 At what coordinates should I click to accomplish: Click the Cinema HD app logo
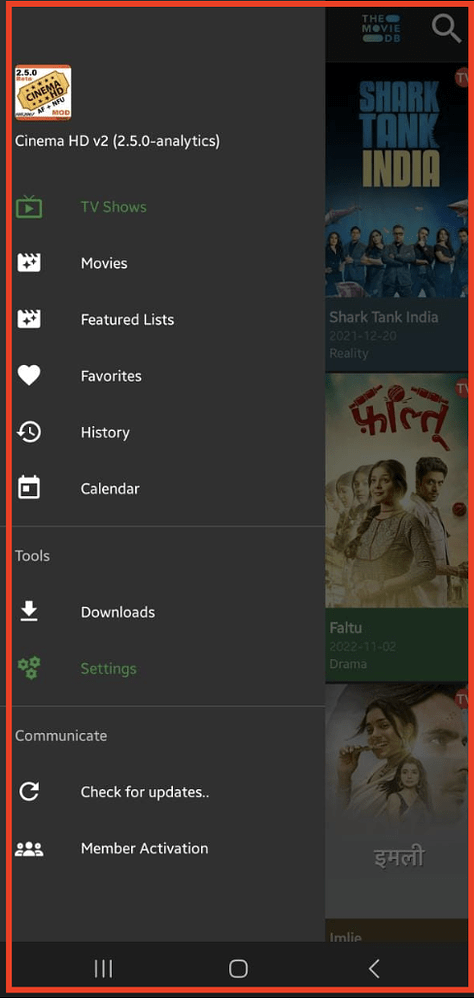pyautogui.click(x=43, y=93)
